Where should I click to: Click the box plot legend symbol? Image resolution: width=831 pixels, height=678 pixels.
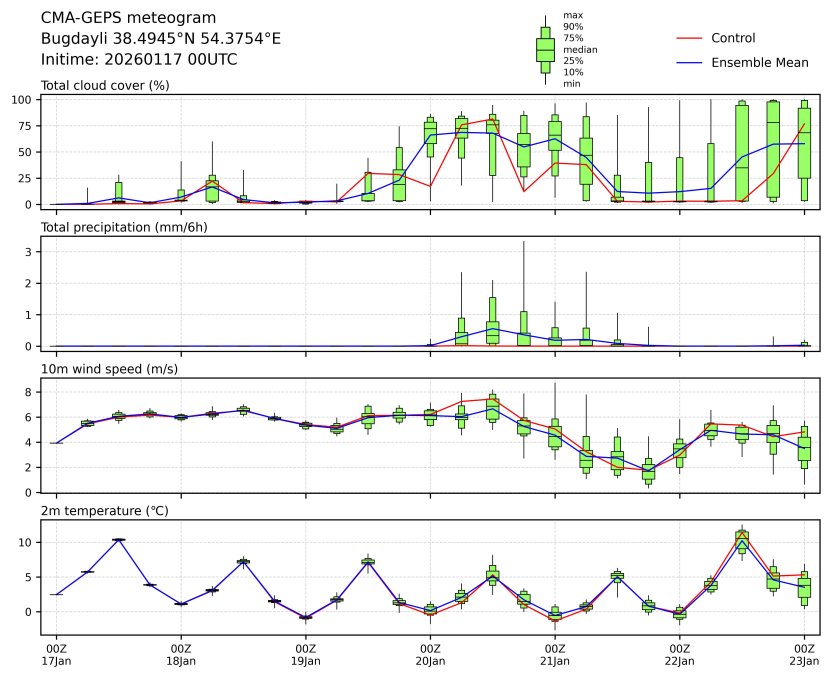pyautogui.click(x=545, y=50)
